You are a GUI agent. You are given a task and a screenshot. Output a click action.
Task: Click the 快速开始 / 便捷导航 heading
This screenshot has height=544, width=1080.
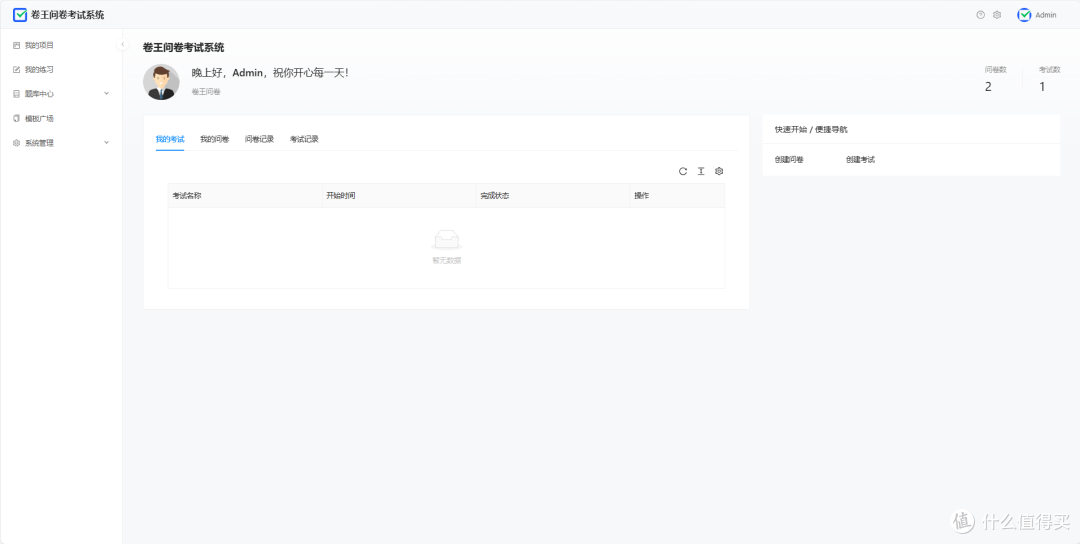click(x=811, y=129)
